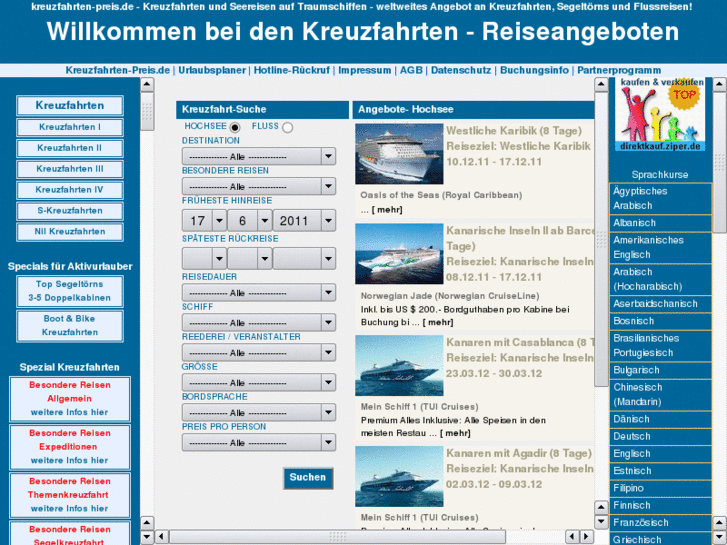Open the Datenschutz page link
Screen dimensions: 727x545
[x=461, y=71]
